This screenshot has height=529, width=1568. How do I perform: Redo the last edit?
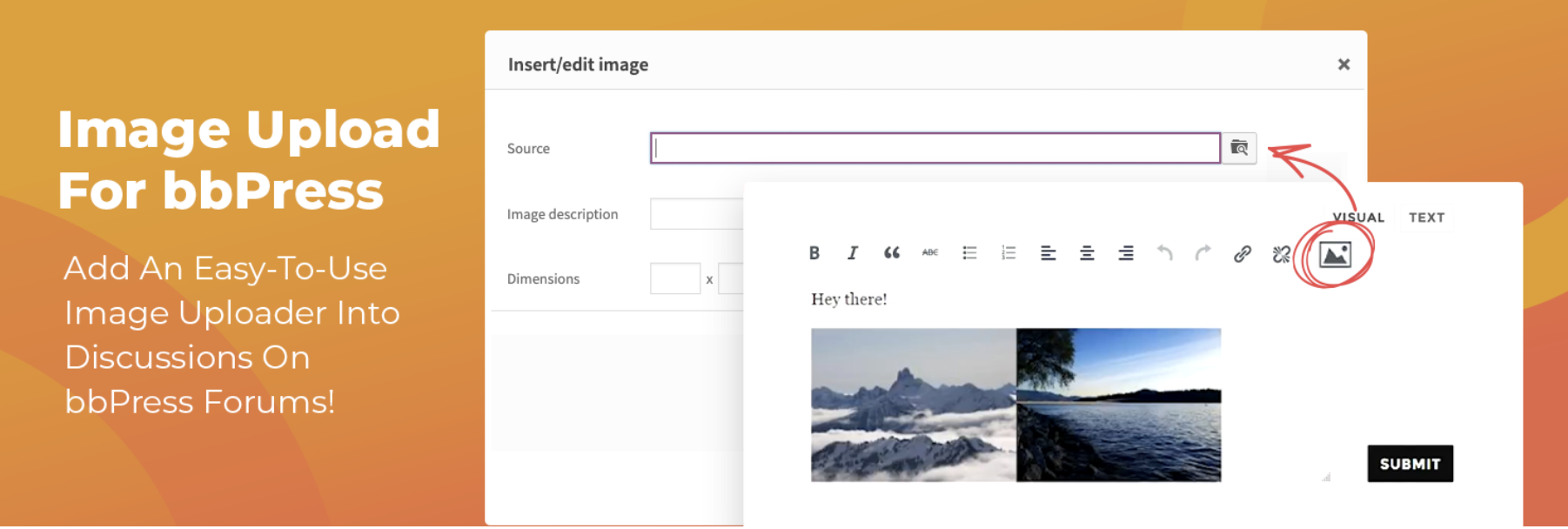pos(1203,253)
